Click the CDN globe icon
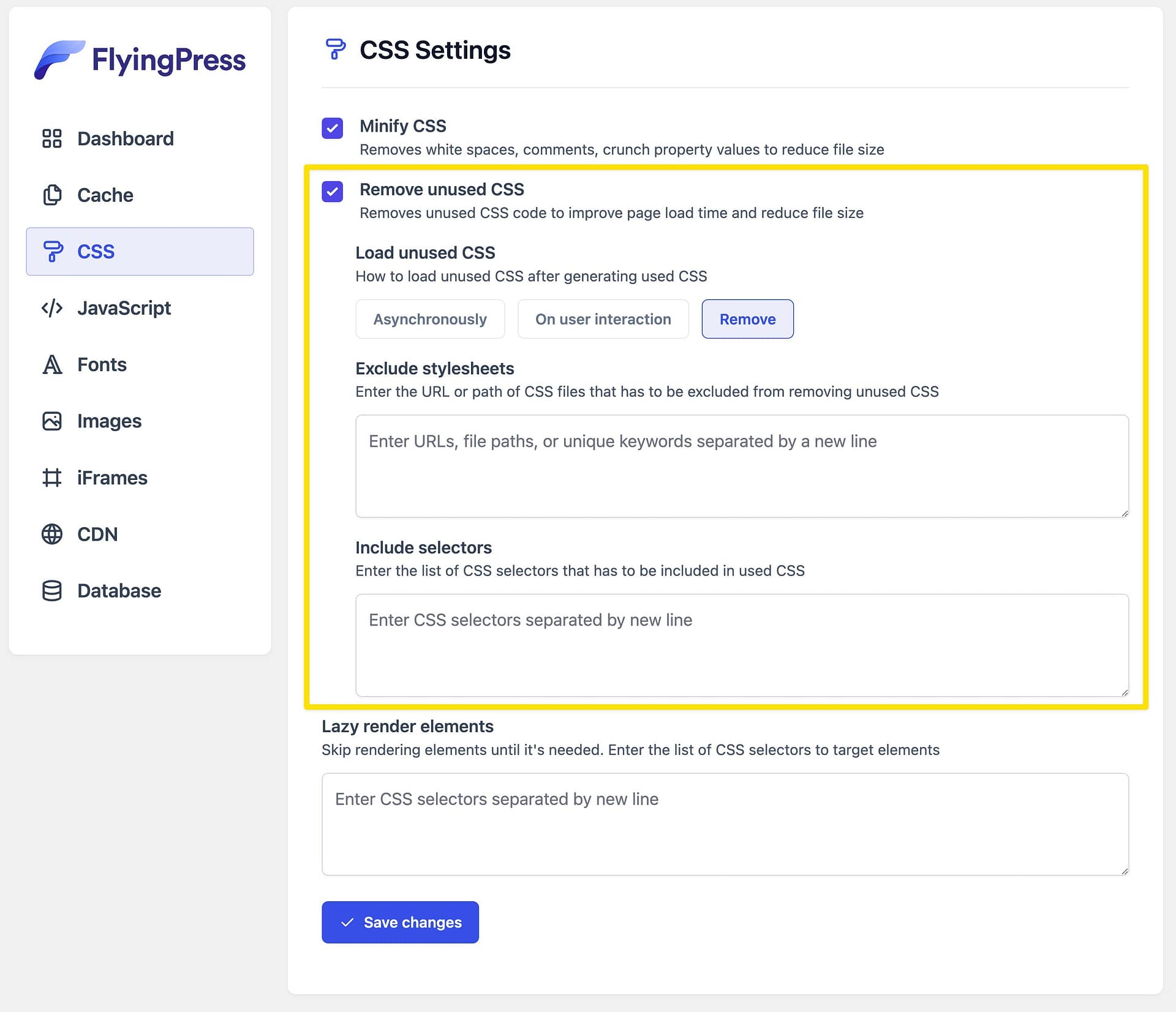This screenshot has height=1012, width=1176. point(52,534)
